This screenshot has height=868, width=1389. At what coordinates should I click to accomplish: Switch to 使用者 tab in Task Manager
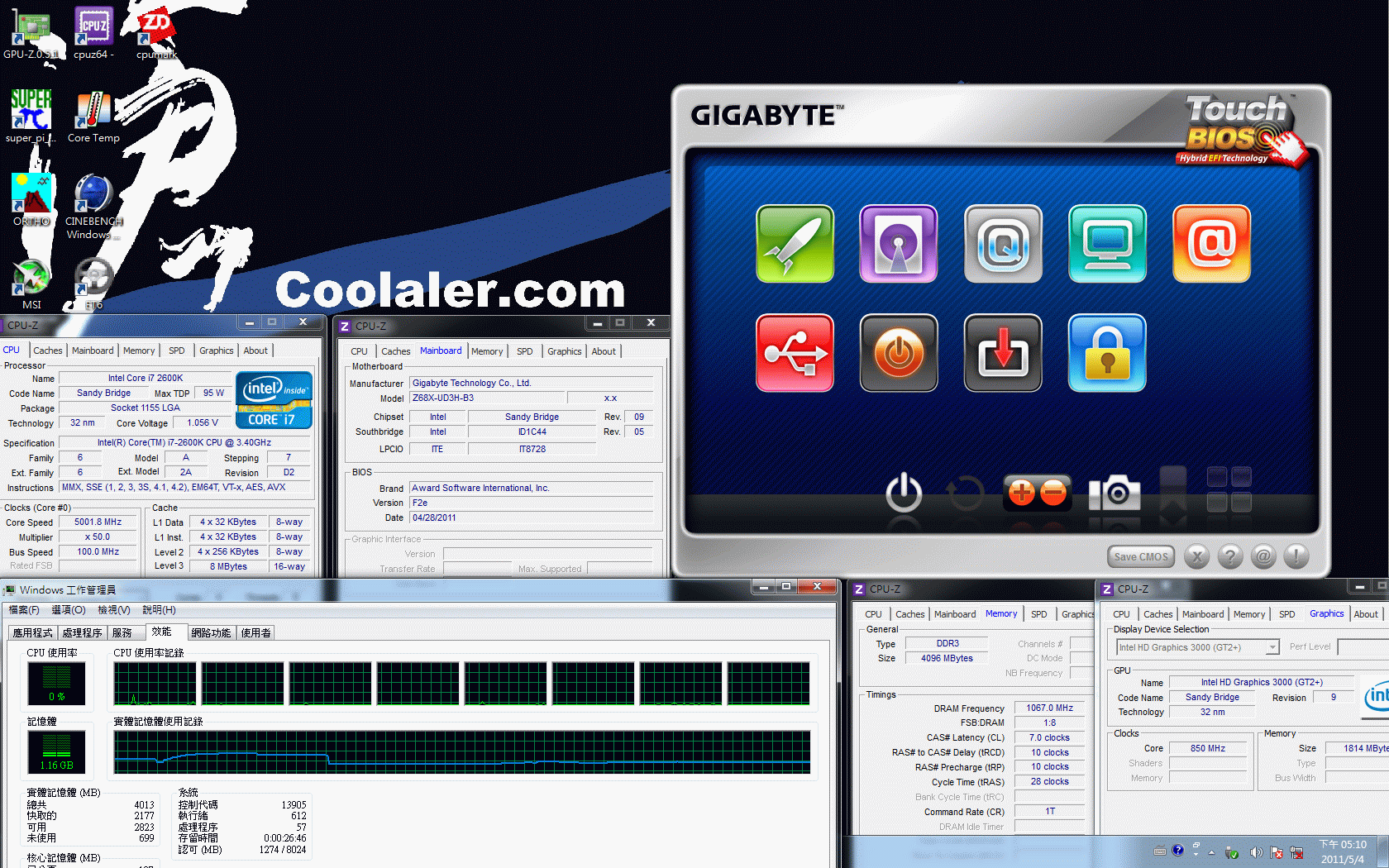pyautogui.click(x=256, y=633)
